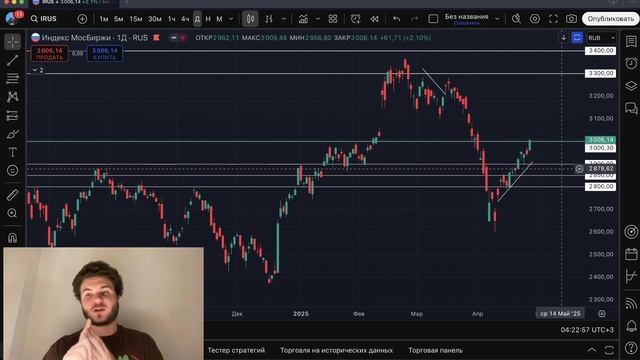Take a chart snapshot with camera

571,19
